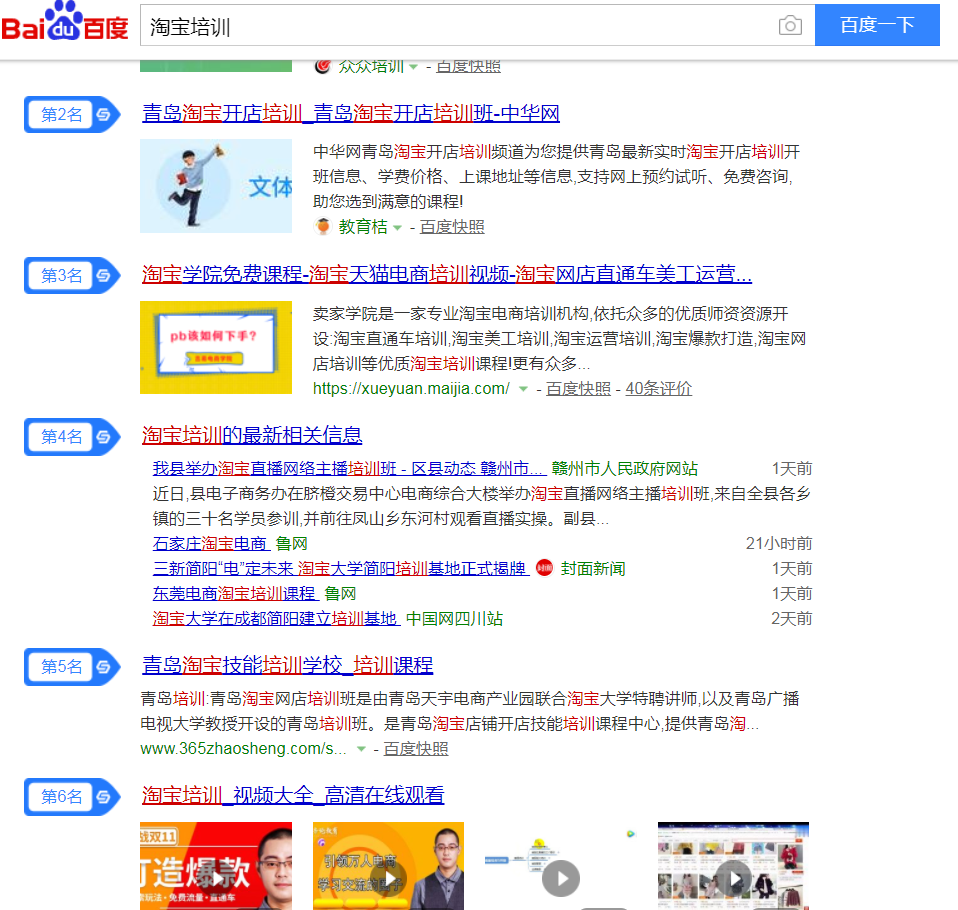Open 淘宝培训_视频大全 result title
The height and width of the screenshot is (910, 958).
click(x=293, y=795)
